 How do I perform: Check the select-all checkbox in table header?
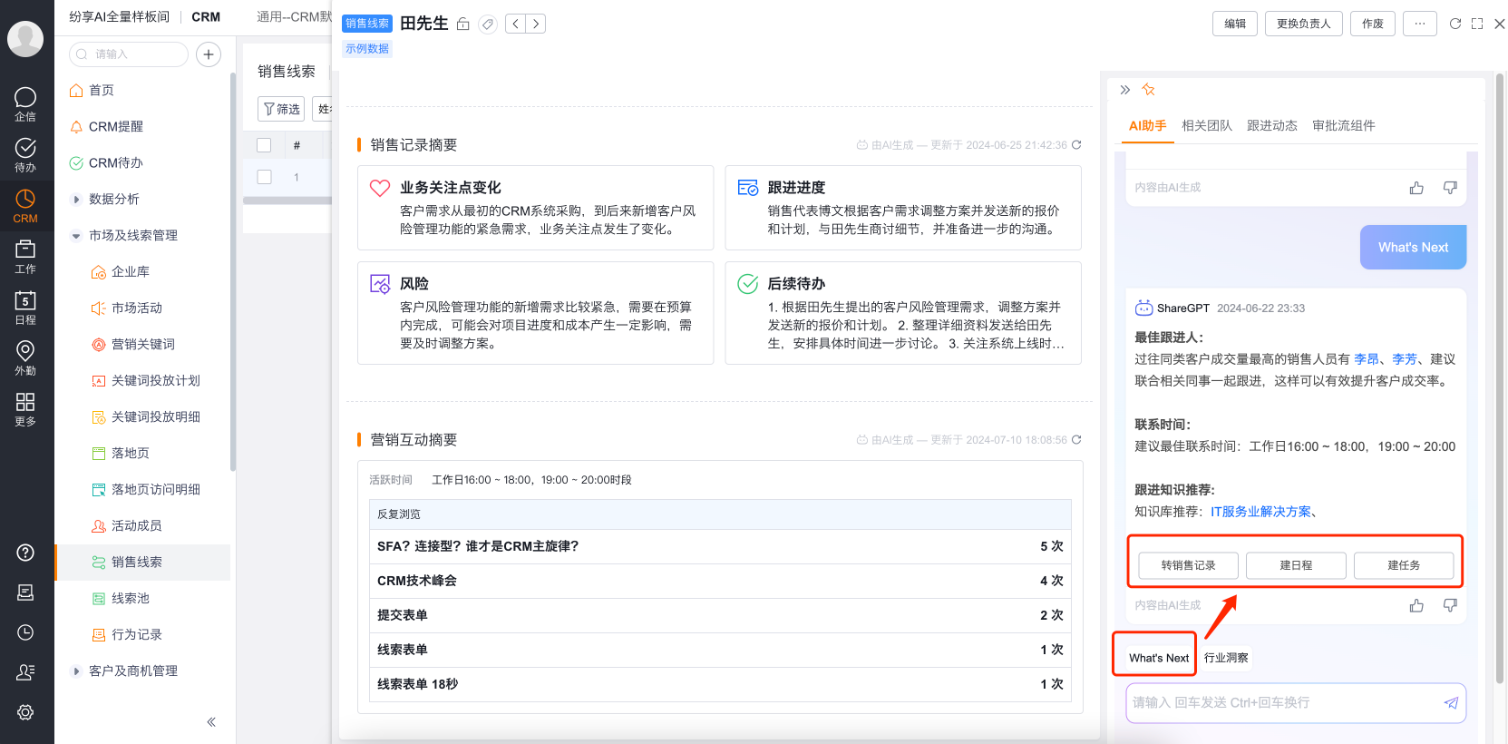(x=264, y=145)
